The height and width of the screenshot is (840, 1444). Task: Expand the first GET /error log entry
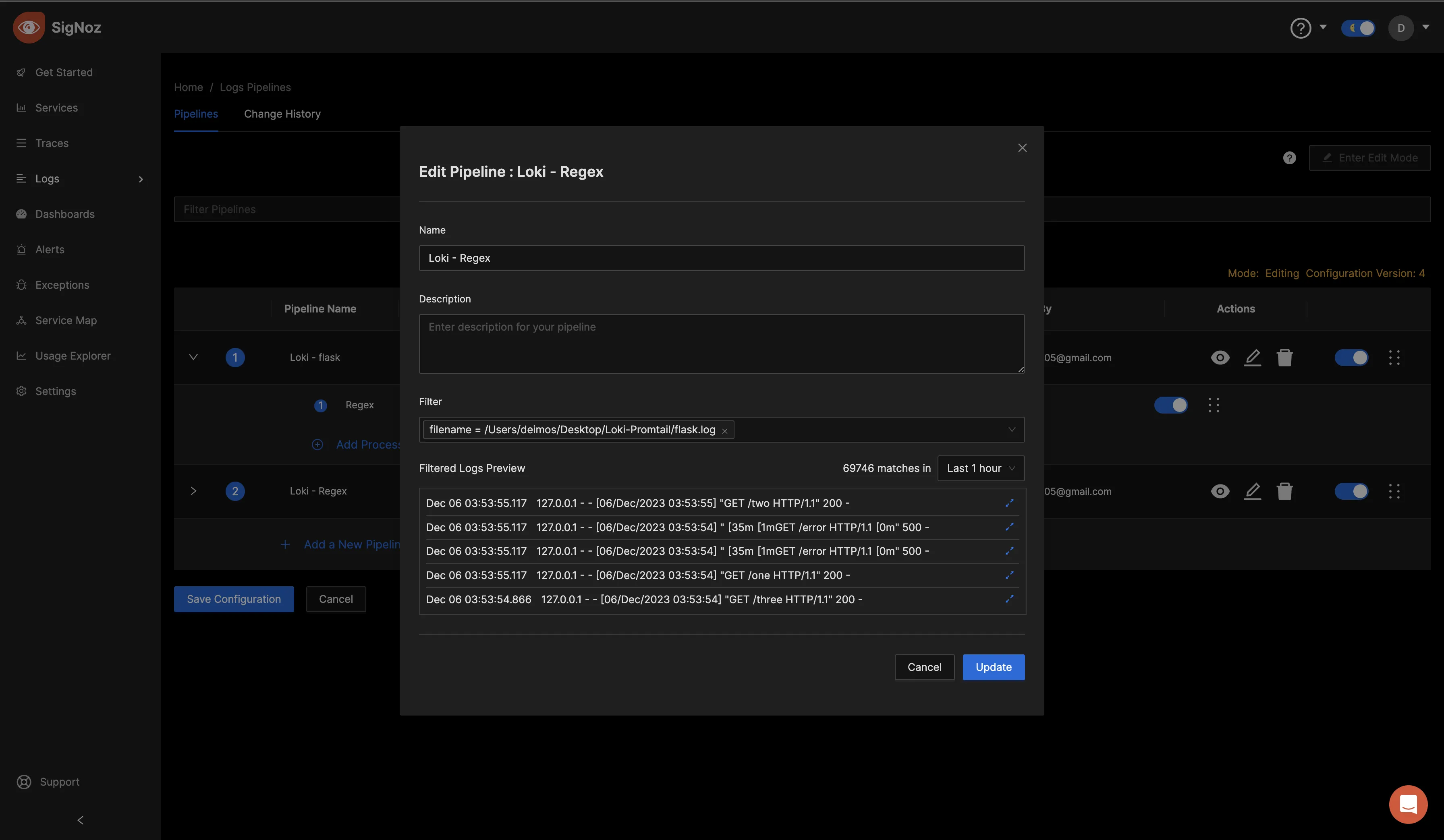coord(1009,527)
